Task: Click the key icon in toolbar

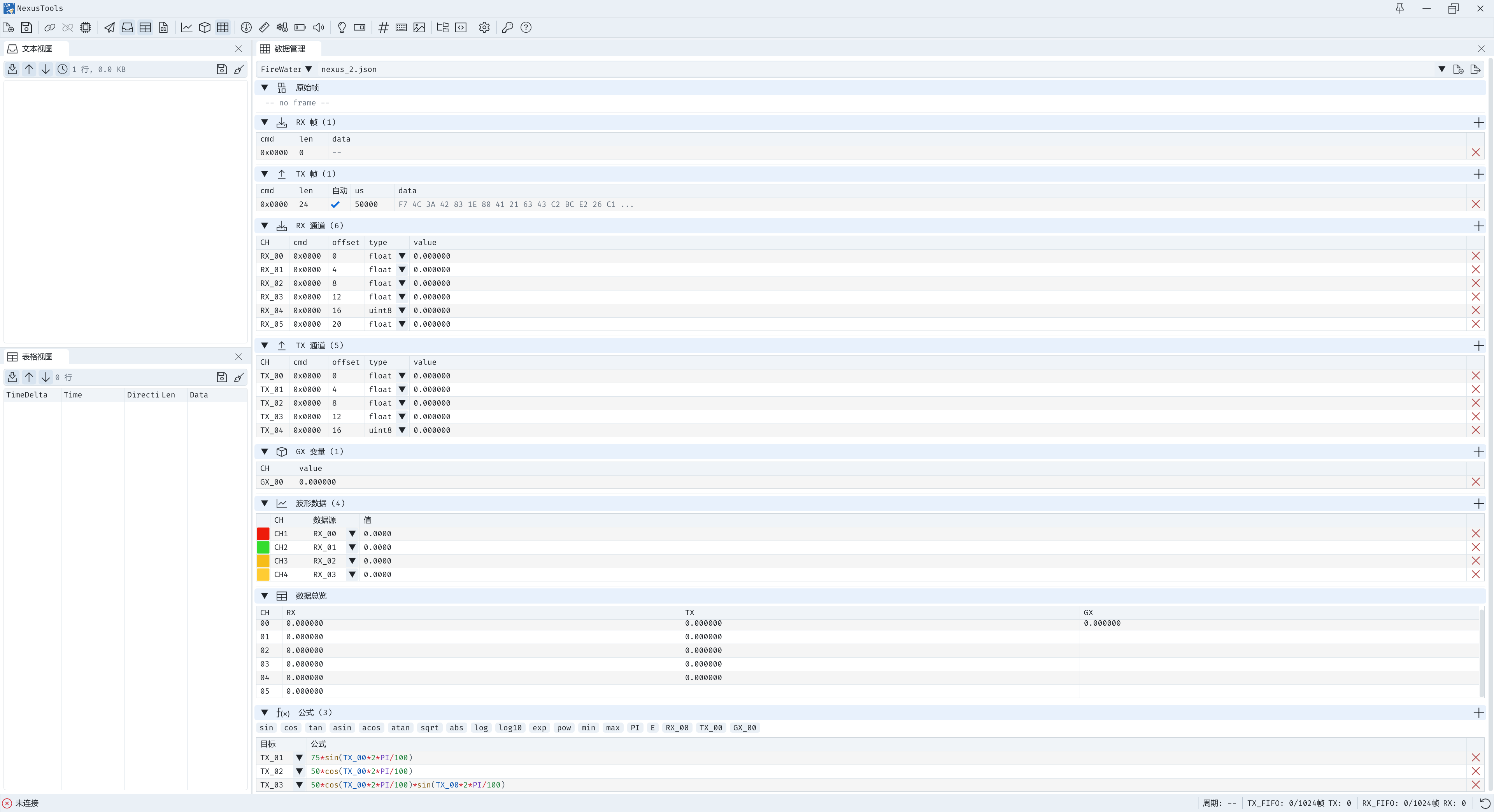Action: pyautogui.click(x=507, y=27)
